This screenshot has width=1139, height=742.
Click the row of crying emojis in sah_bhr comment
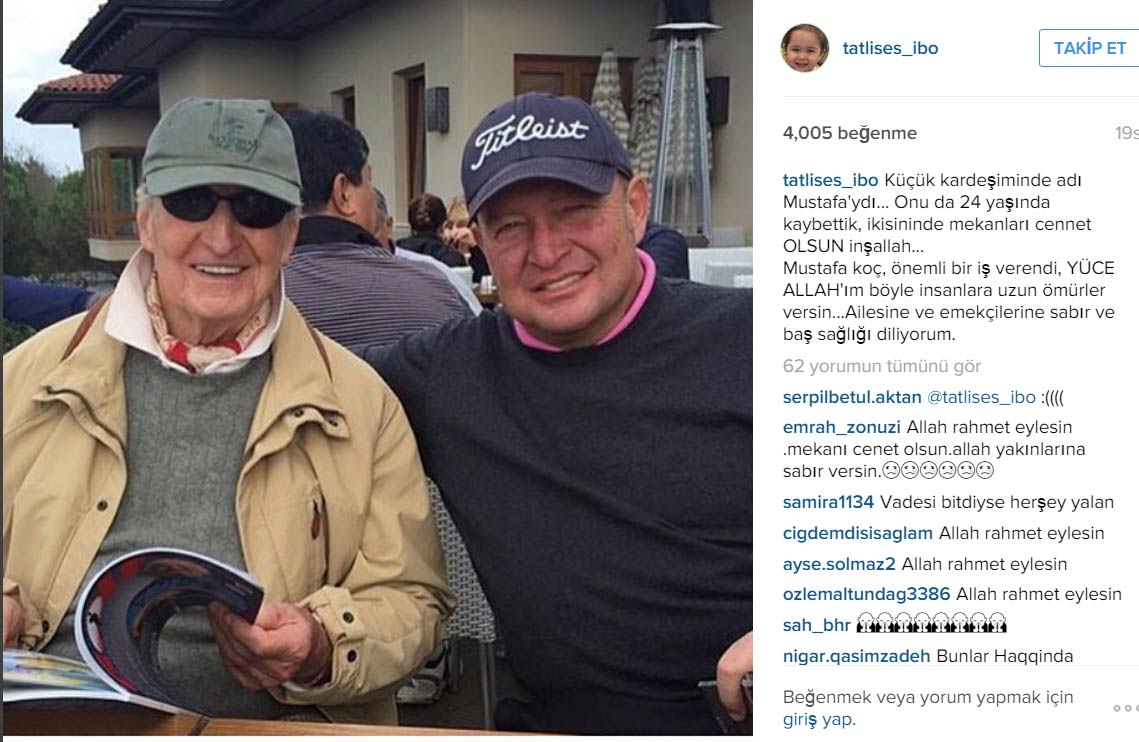pos(931,623)
